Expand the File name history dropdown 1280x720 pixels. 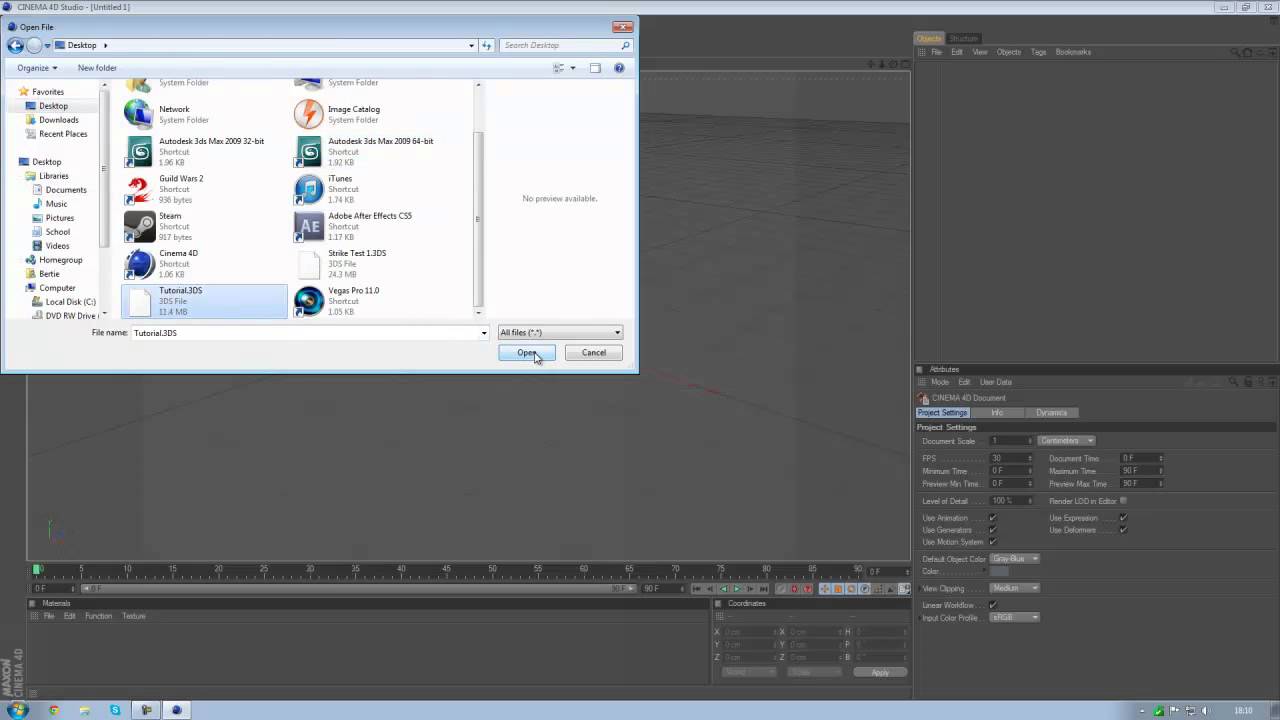coord(484,333)
